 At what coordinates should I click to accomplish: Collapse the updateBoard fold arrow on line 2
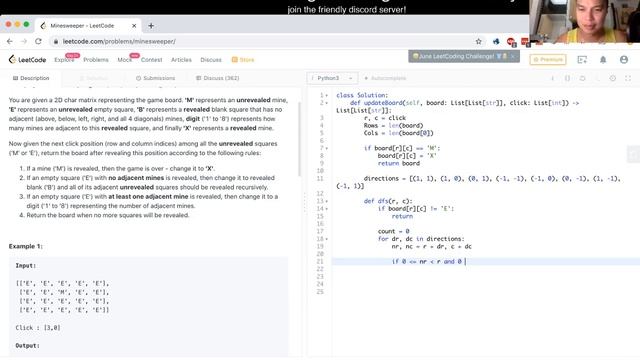[x=327, y=103]
